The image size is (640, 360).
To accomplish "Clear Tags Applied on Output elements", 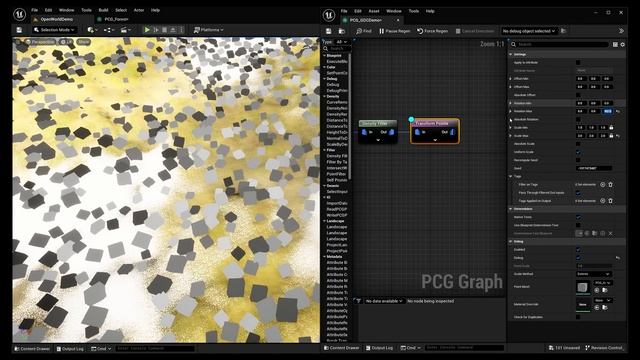I will [611, 201].
